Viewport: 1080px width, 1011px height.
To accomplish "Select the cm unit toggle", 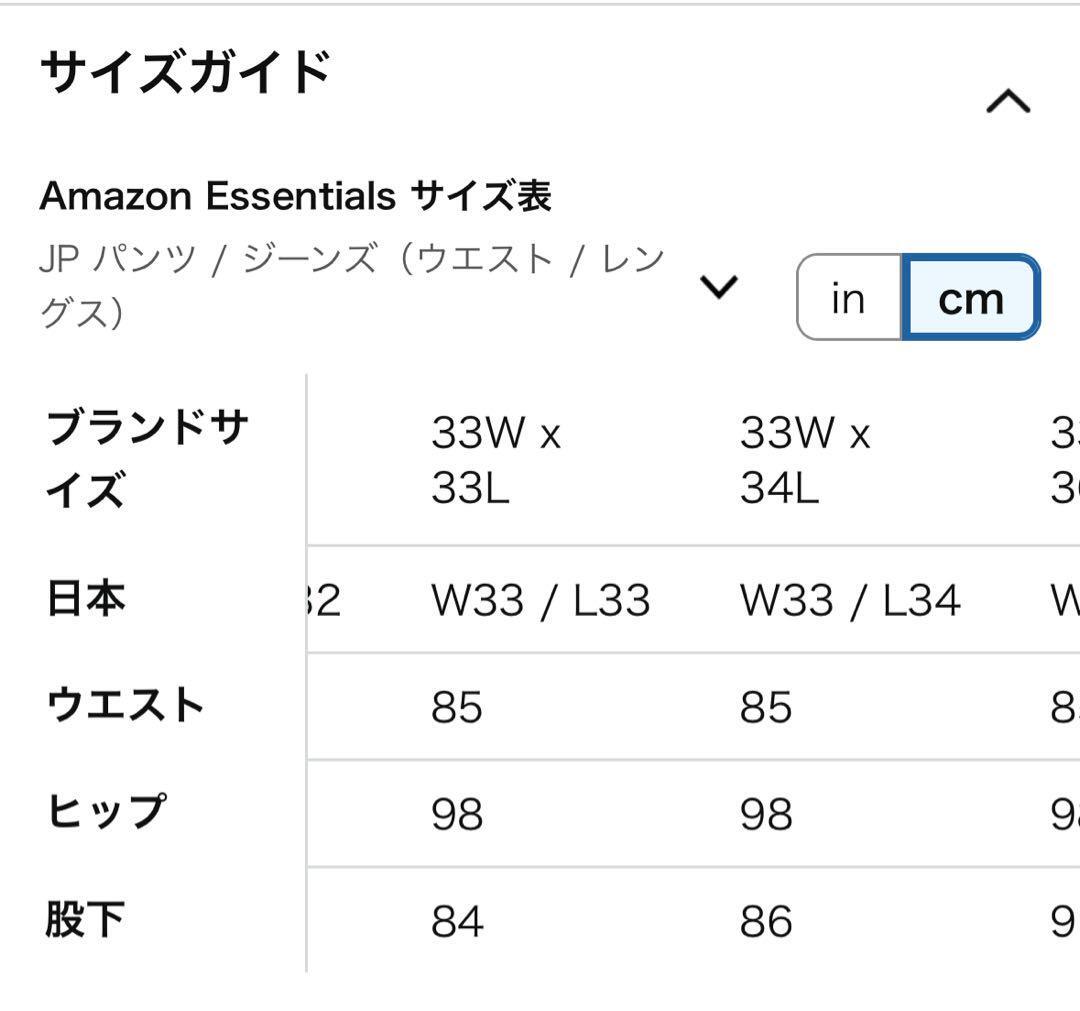I will [x=970, y=298].
